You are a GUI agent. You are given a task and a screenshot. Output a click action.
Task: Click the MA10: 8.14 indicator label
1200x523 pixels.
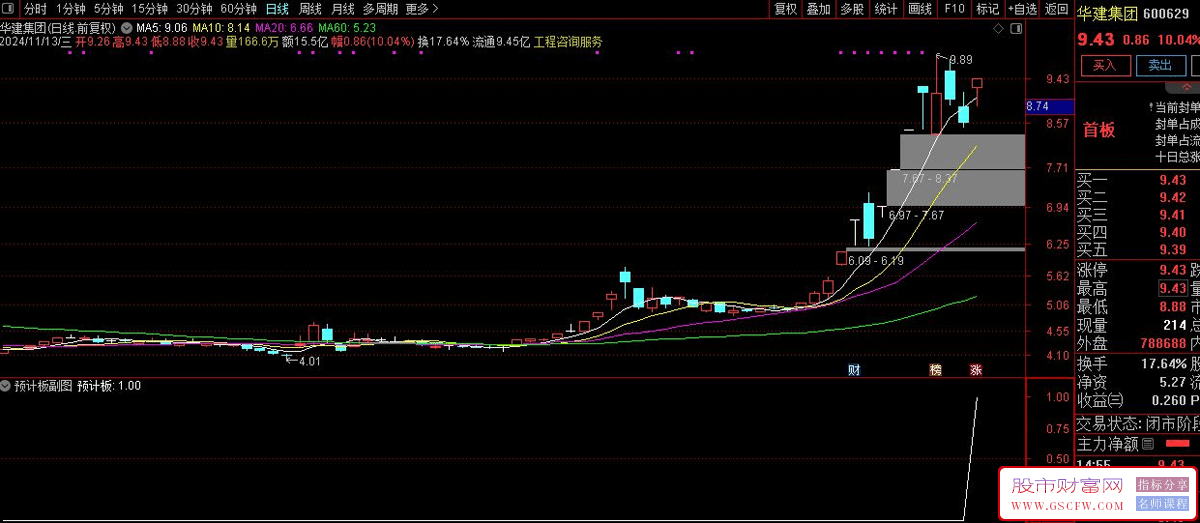coord(221,29)
